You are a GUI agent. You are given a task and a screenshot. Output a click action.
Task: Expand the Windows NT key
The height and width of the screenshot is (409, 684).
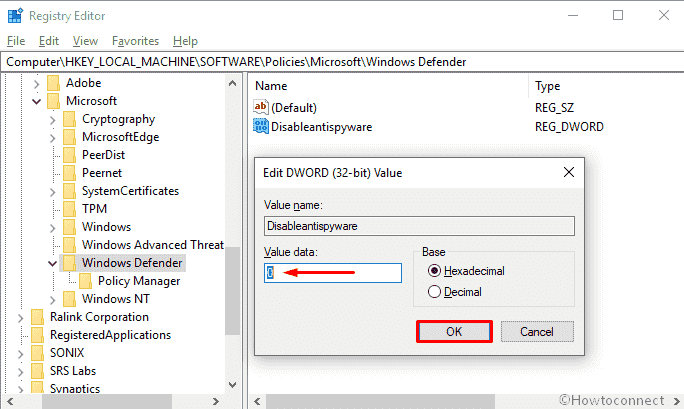click(53, 299)
